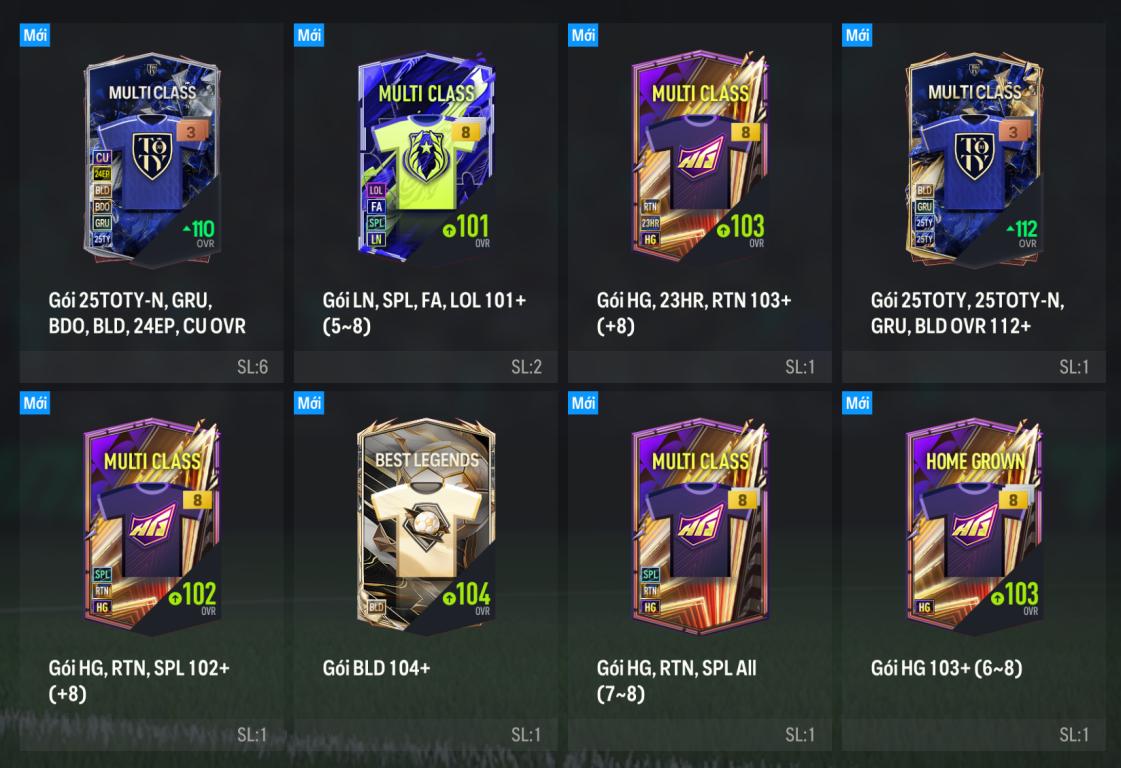The height and width of the screenshot is (768, 1121).
Task: Click the 23HR class badge on 103 card
Action: (x=650, y=223)
